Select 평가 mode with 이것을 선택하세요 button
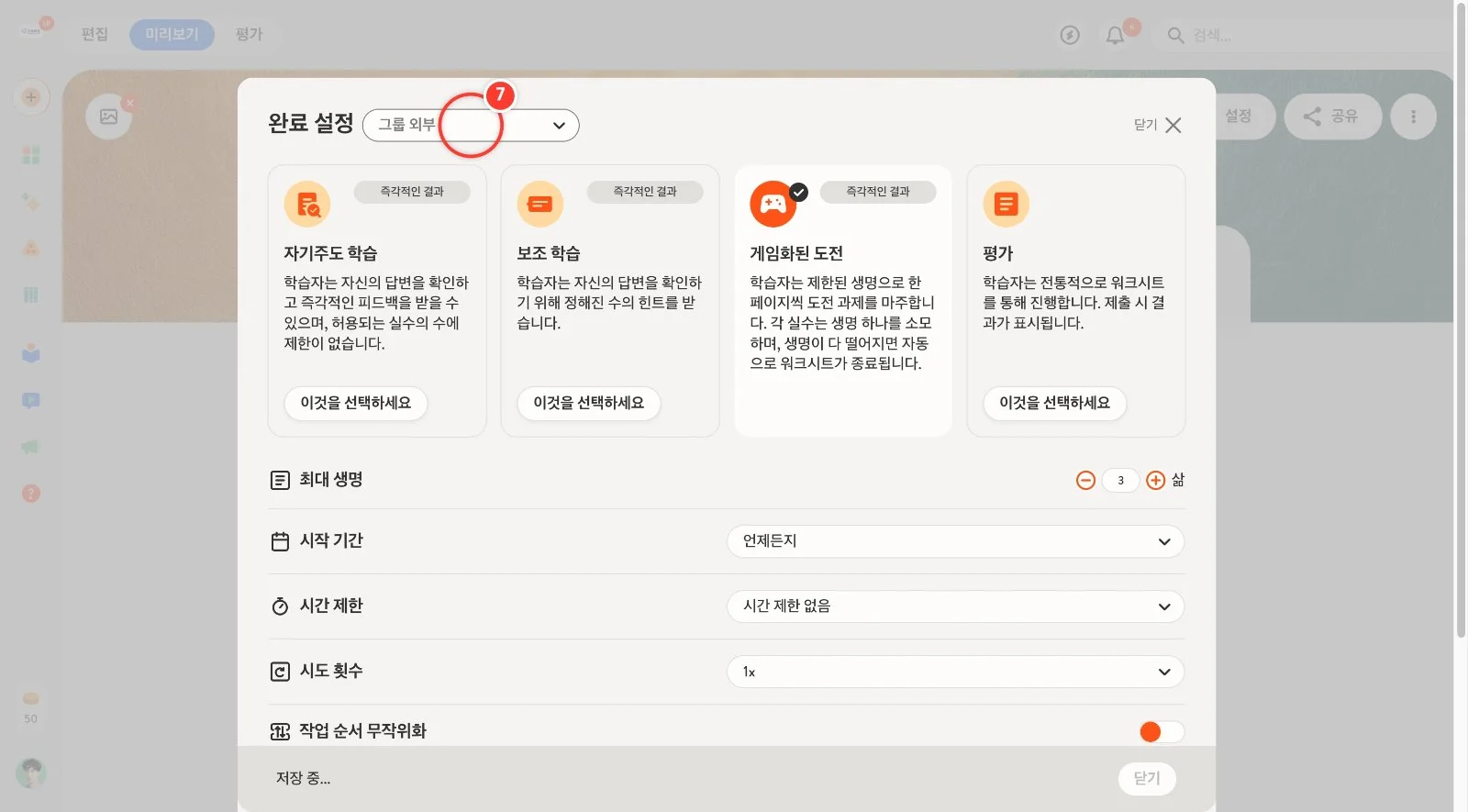The image size is (1468, 812). (1055, 403)
